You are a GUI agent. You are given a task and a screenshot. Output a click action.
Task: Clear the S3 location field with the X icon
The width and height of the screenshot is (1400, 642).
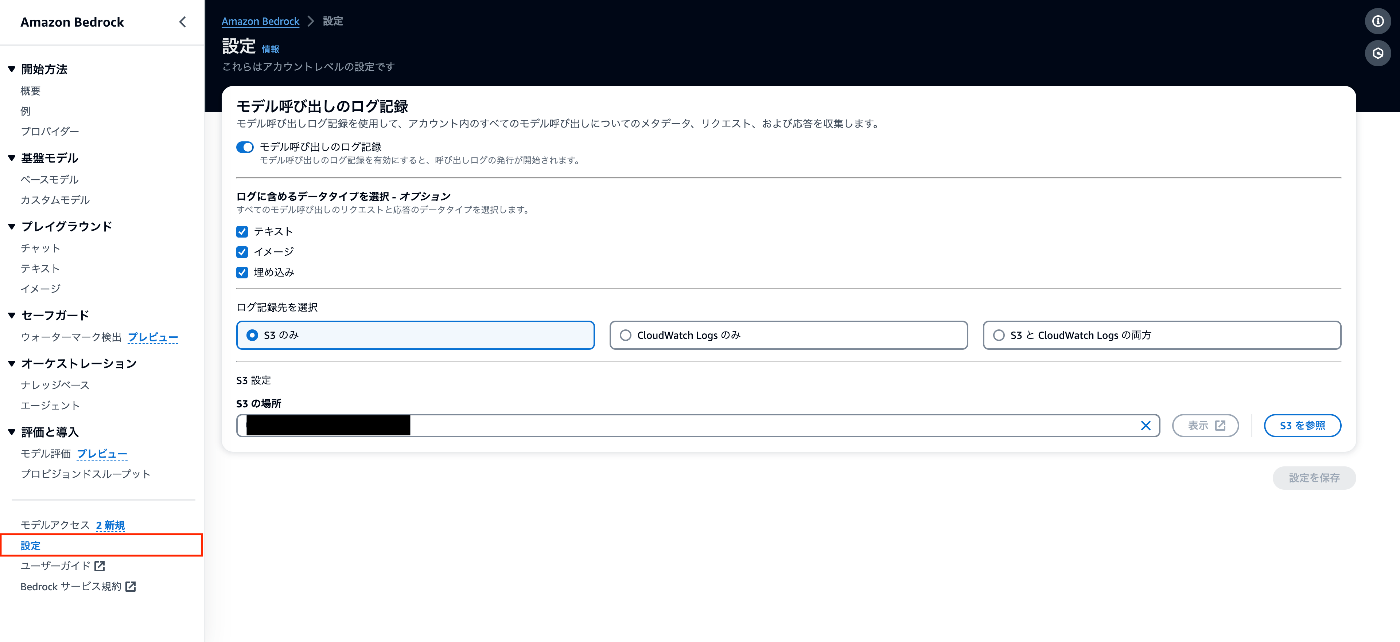pyautogui.click(x=1146, y=426)
